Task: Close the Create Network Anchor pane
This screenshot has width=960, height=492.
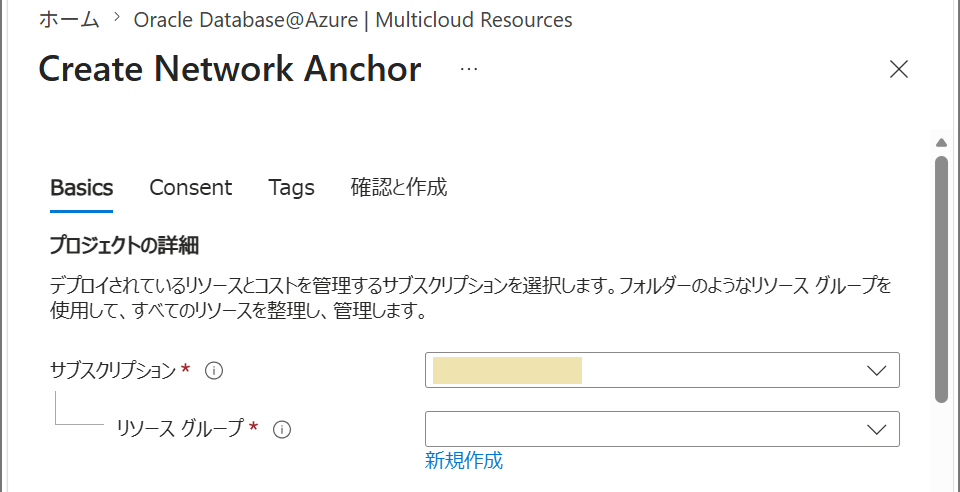Action: click(x=898, y=70)
